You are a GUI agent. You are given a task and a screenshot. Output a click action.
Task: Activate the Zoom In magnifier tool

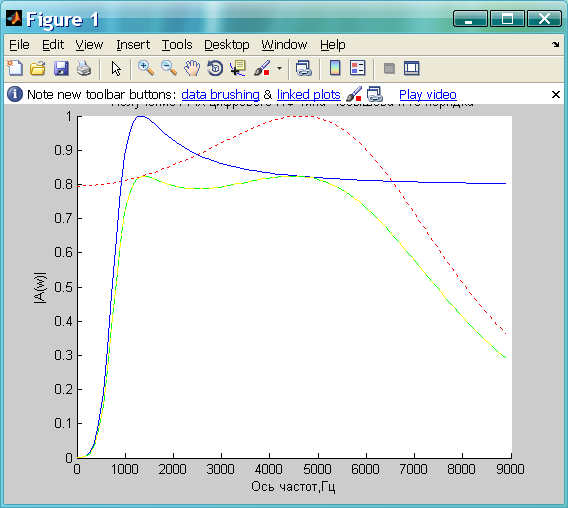(146, 68)
